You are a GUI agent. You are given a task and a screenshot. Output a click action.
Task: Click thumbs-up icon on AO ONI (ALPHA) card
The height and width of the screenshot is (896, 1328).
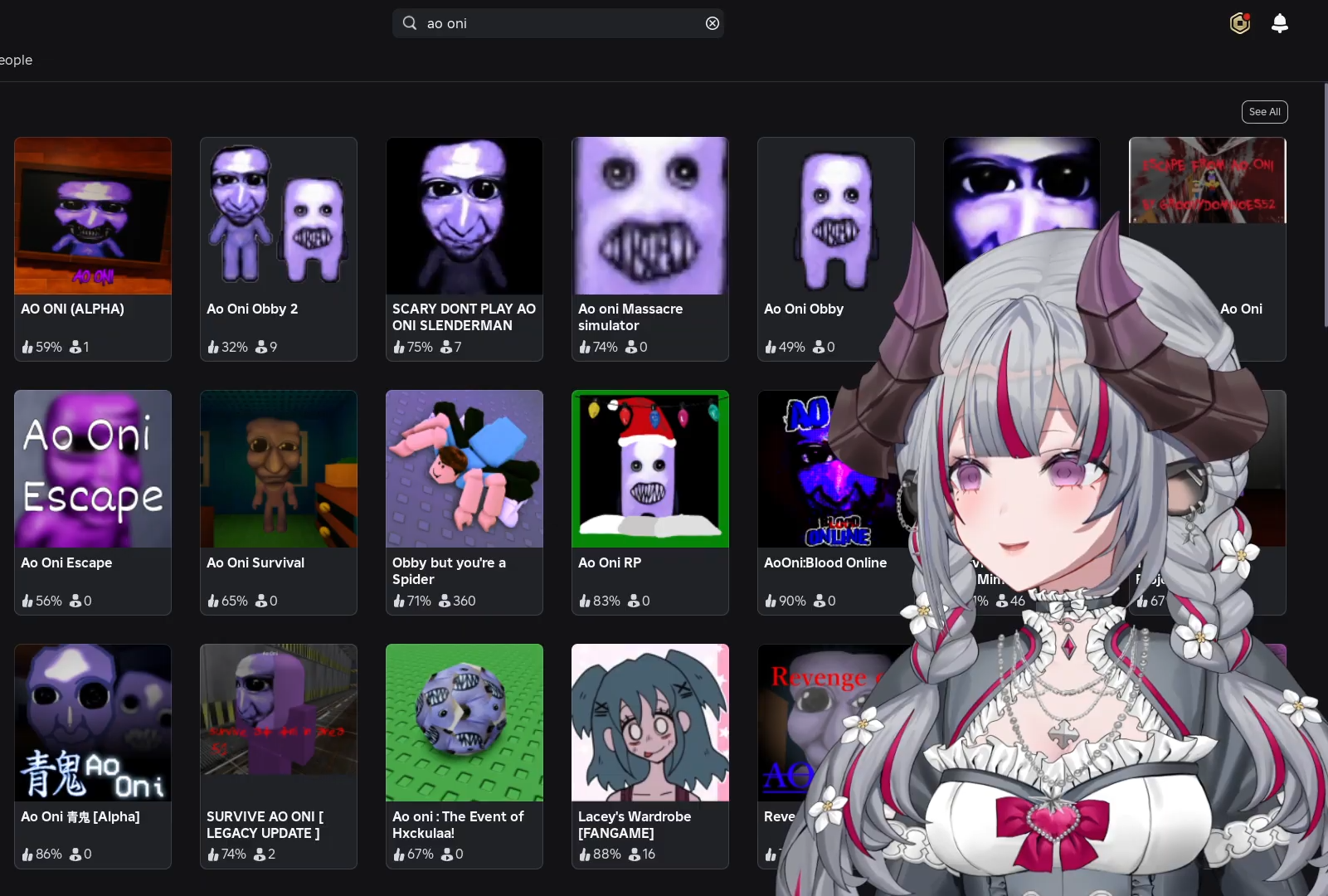(x=27, y=347)
